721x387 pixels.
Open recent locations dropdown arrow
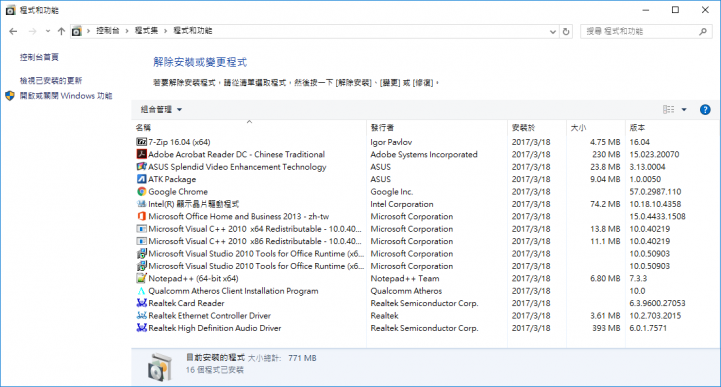tap(48, 31)
